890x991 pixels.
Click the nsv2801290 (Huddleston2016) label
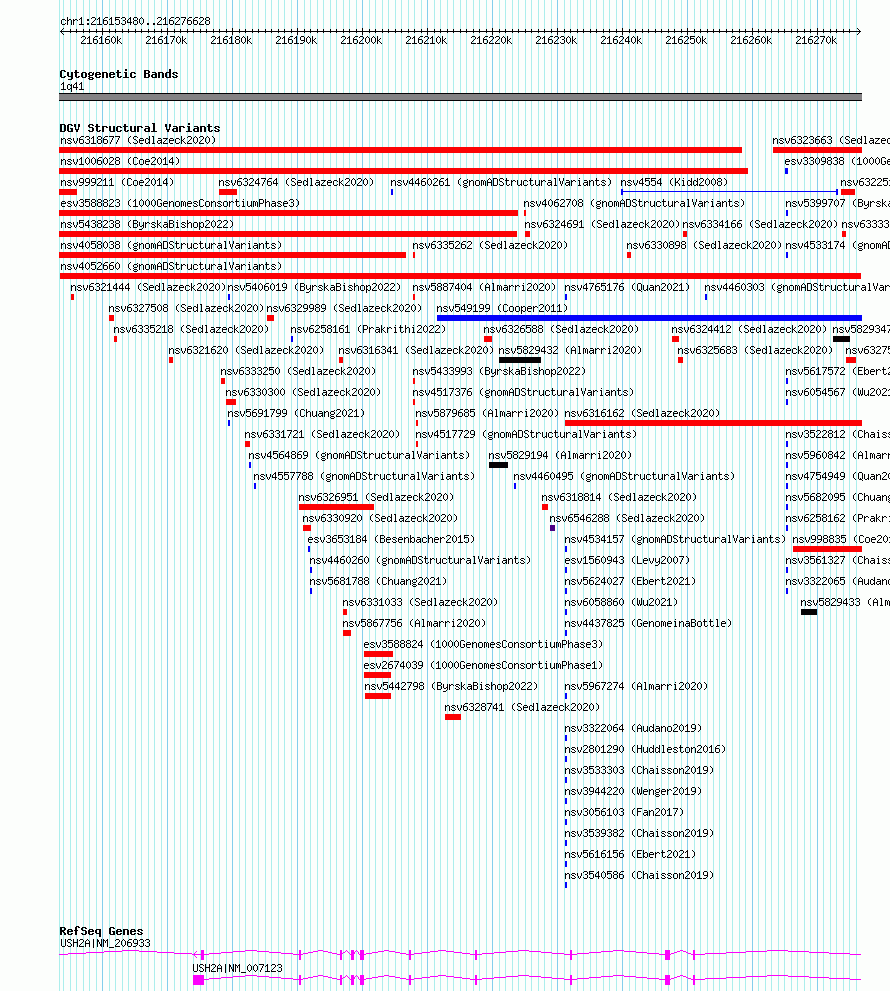pyautogui.click(x=645, y=749)
